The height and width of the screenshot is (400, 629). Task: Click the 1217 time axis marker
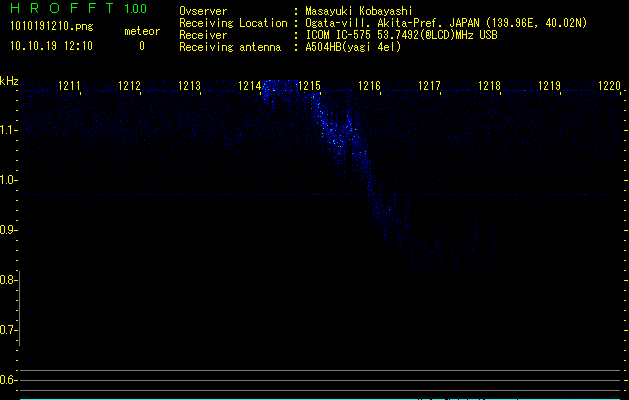[x=430, y=85]
